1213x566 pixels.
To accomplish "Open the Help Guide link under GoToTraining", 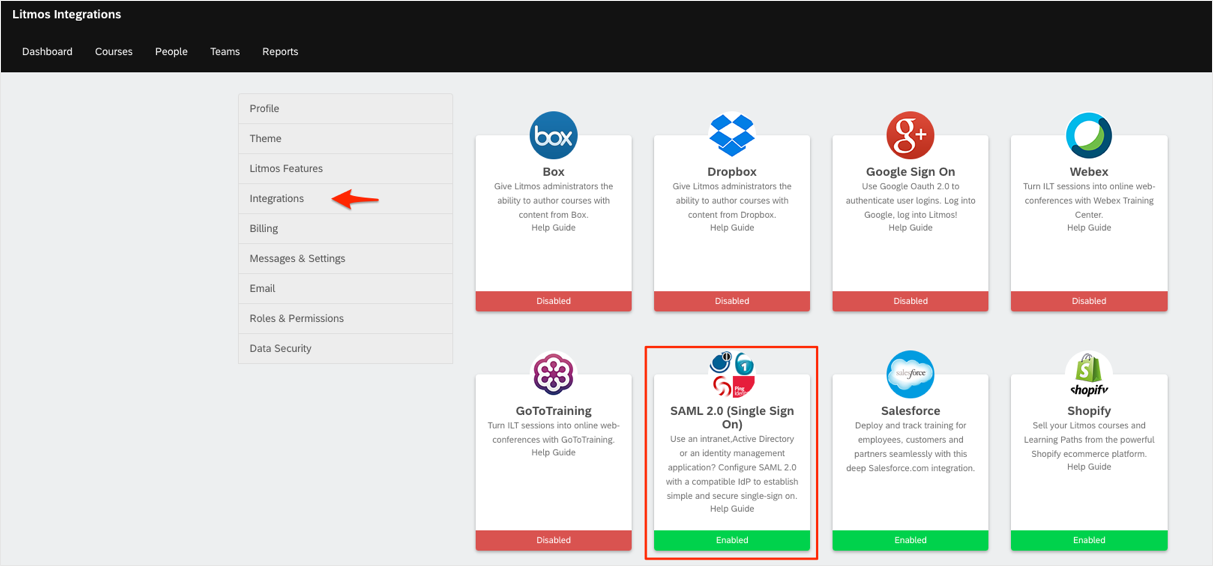I will click(x=553, y=453).
